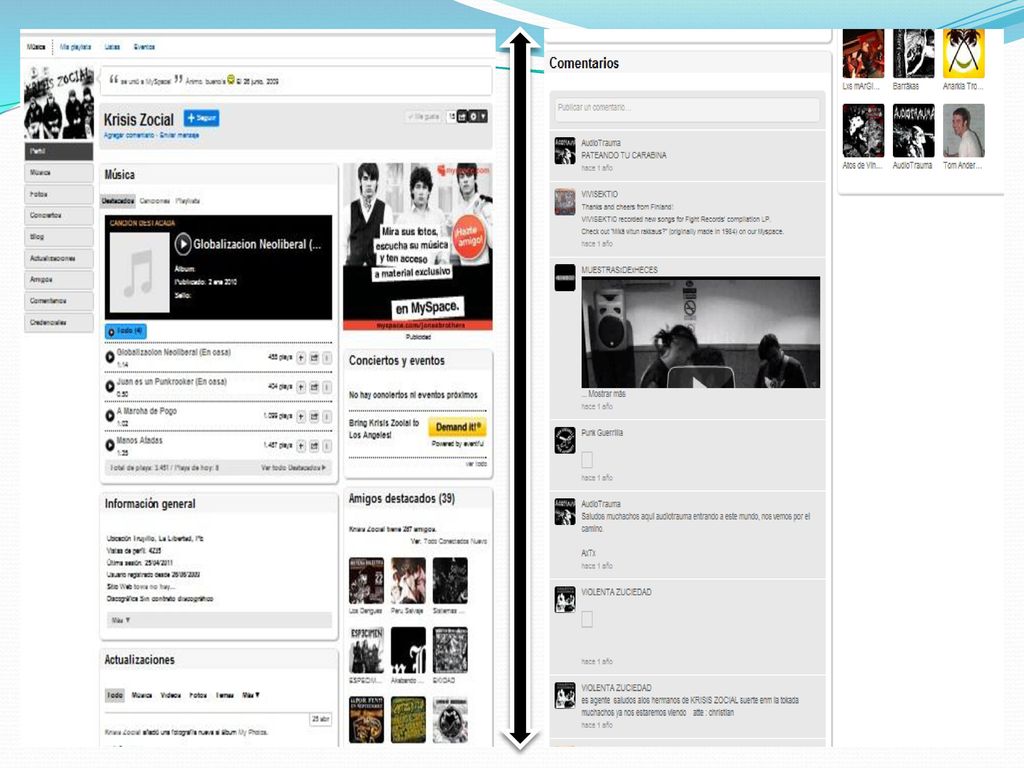Follow Krisis Zocial with Seguir button
This screenshot has width=1024, height=768.
click(x=201, y=118)
